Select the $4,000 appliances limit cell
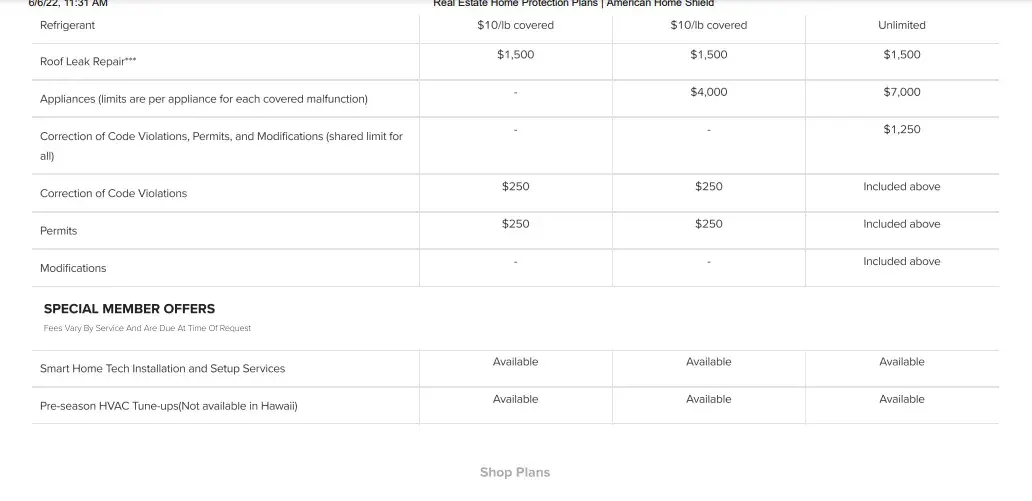Viewport: 1032px width, 501px height. pyautogui.click(x=708, y=92)
